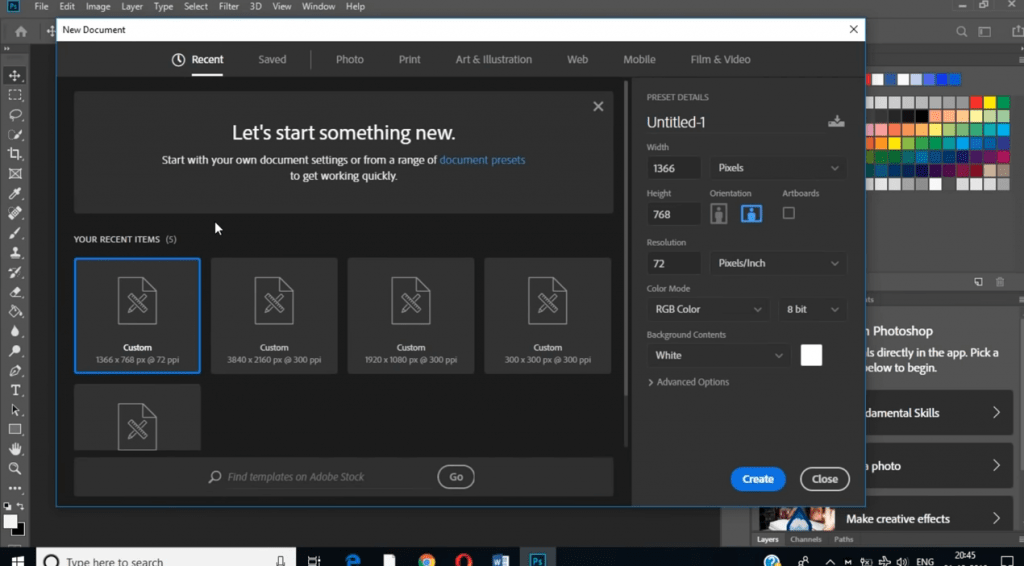This screenshot has height=566, width=1024.
Task: Open the 8 bit depth dropdown
Action: (812, 309)
